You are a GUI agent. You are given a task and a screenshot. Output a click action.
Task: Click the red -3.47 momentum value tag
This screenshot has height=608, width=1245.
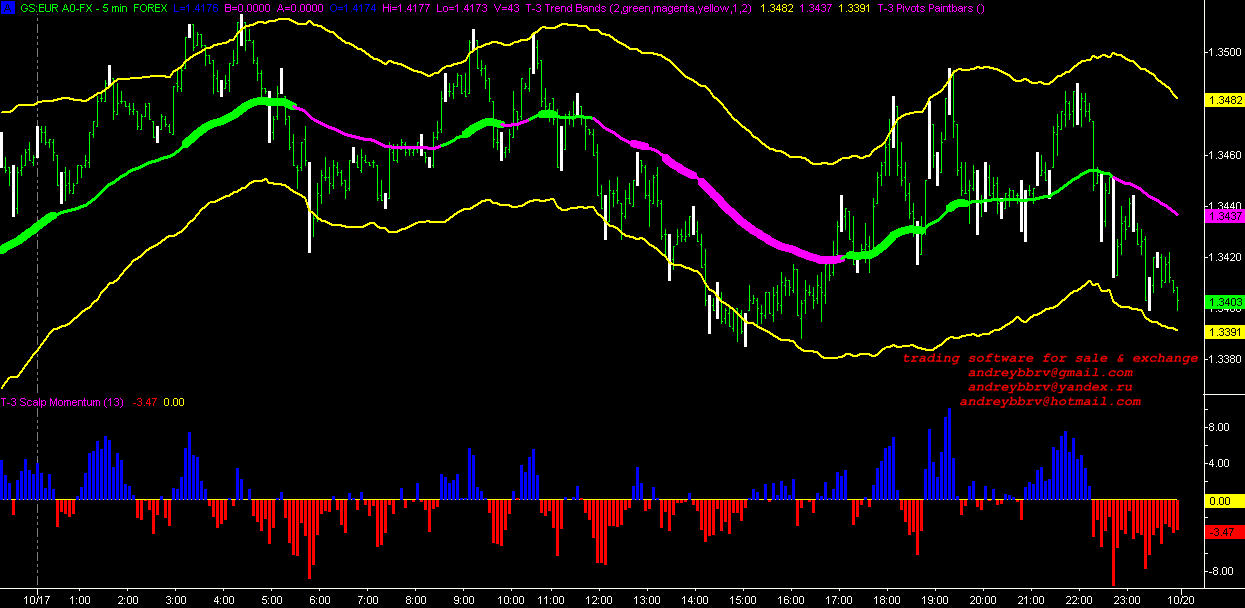[1224, 532]
